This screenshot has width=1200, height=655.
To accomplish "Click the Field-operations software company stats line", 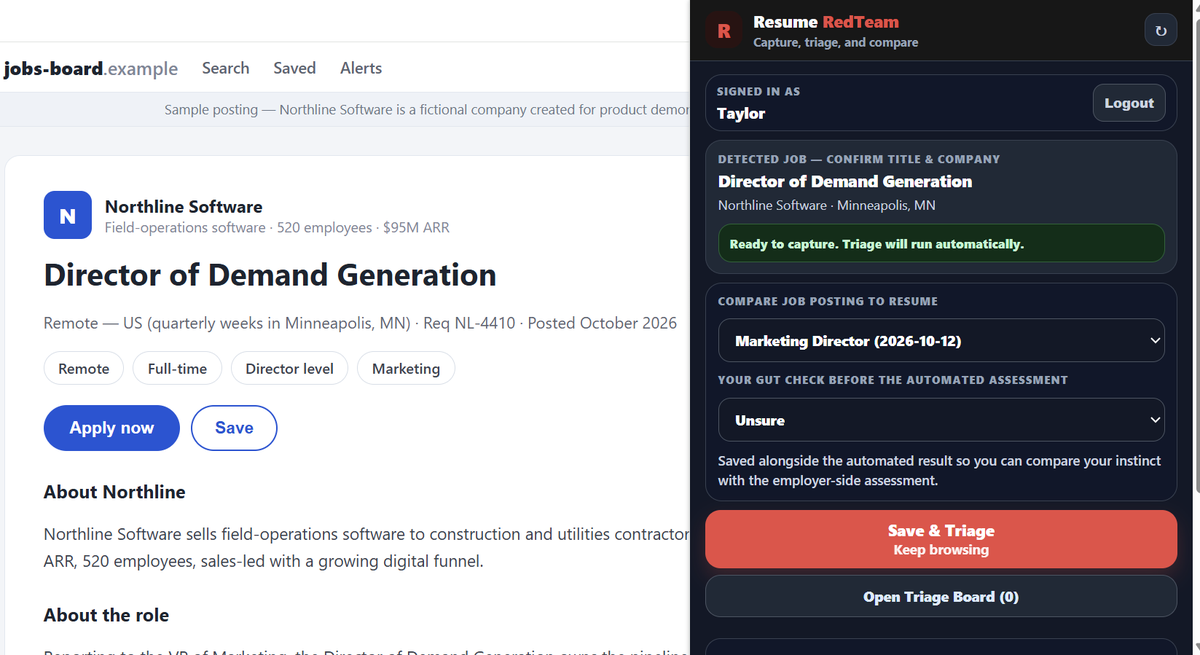I will tap(277, 228).
